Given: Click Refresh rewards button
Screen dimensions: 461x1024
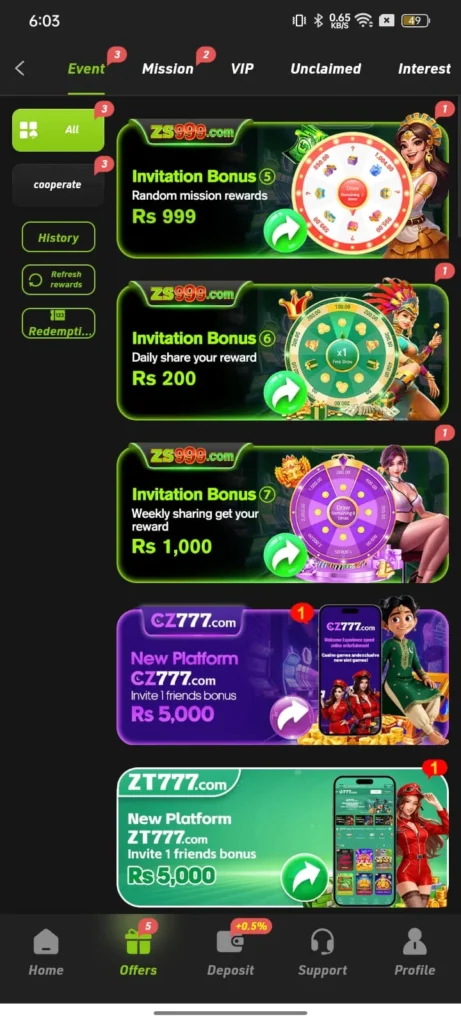Looking at the screenshot, I should click(x=58, y=280).
